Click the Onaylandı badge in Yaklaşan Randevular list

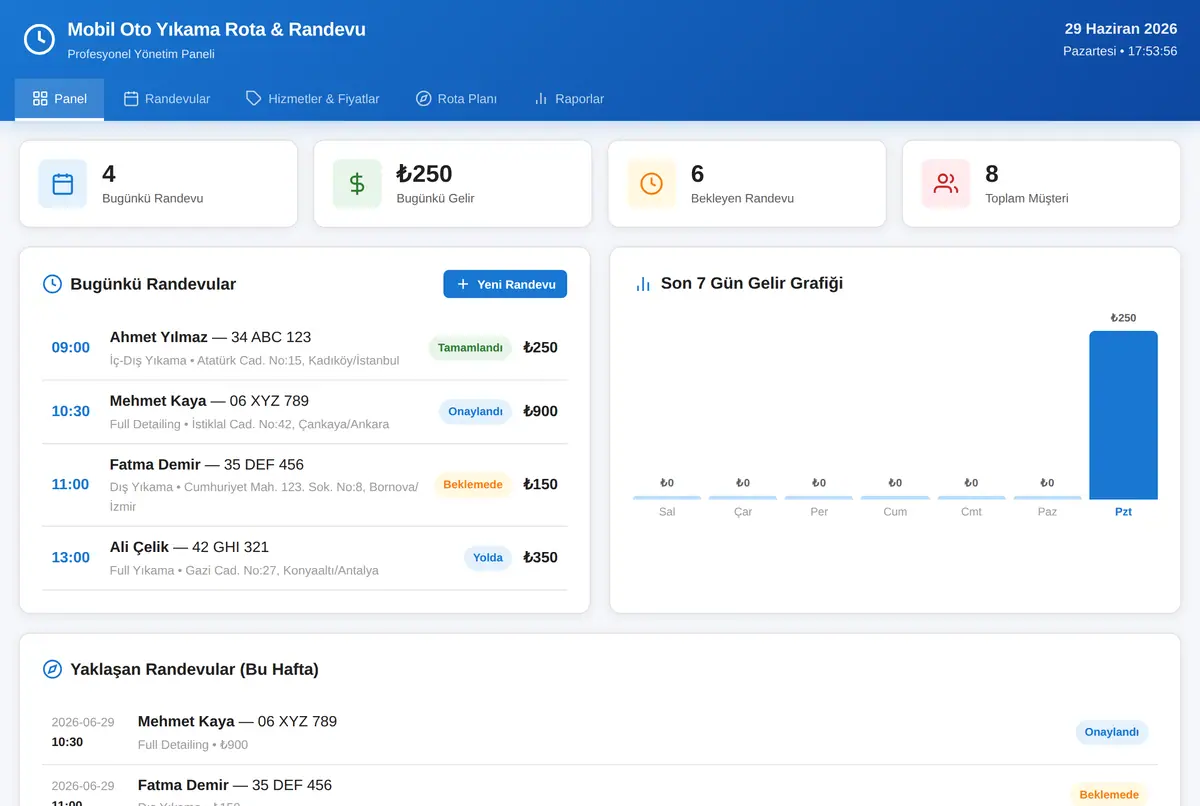click(x=1112, y=732)
